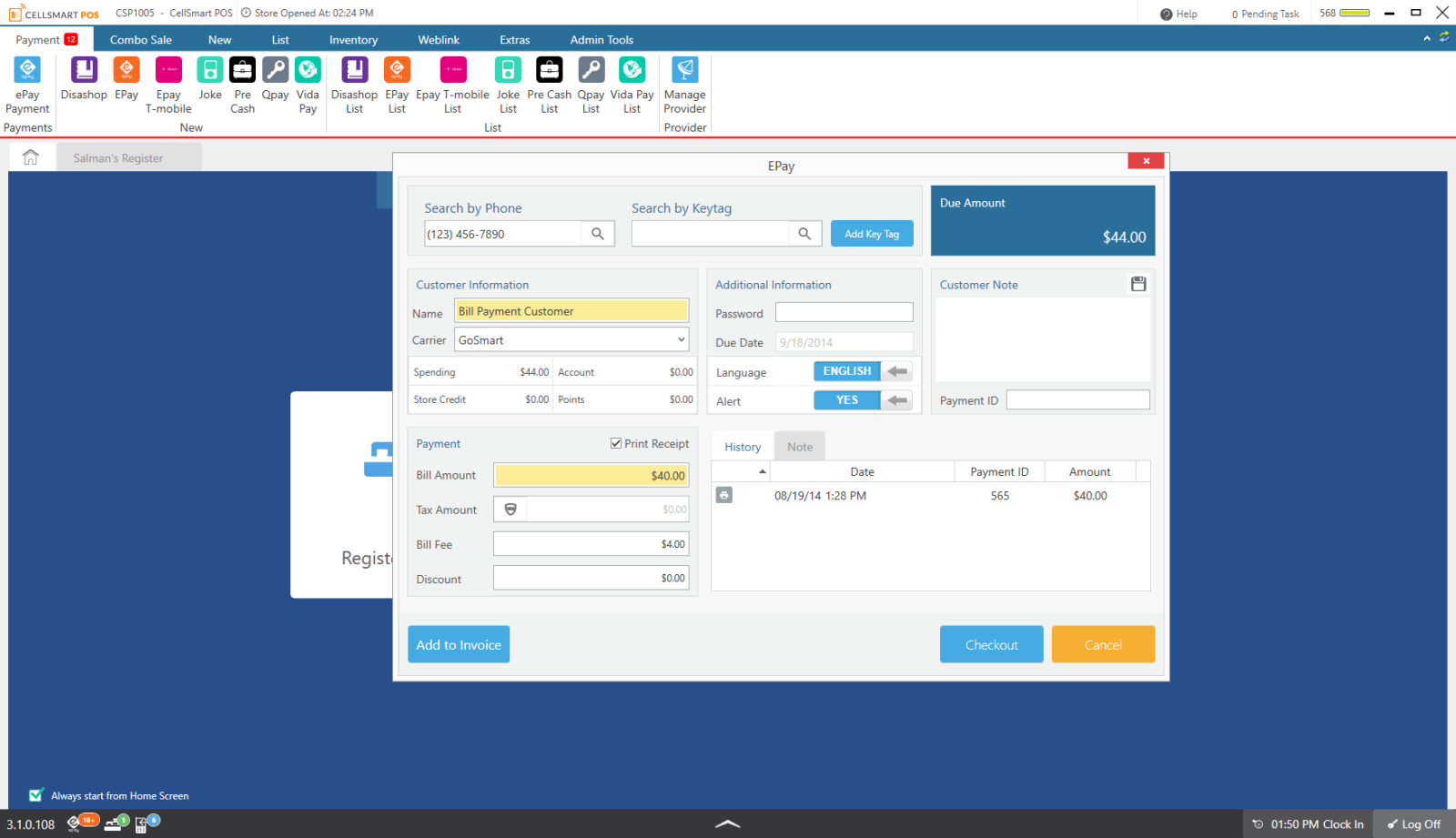Select the ePay Payment icon
Screen dimensions: 1456x838
tap(27, 82)
